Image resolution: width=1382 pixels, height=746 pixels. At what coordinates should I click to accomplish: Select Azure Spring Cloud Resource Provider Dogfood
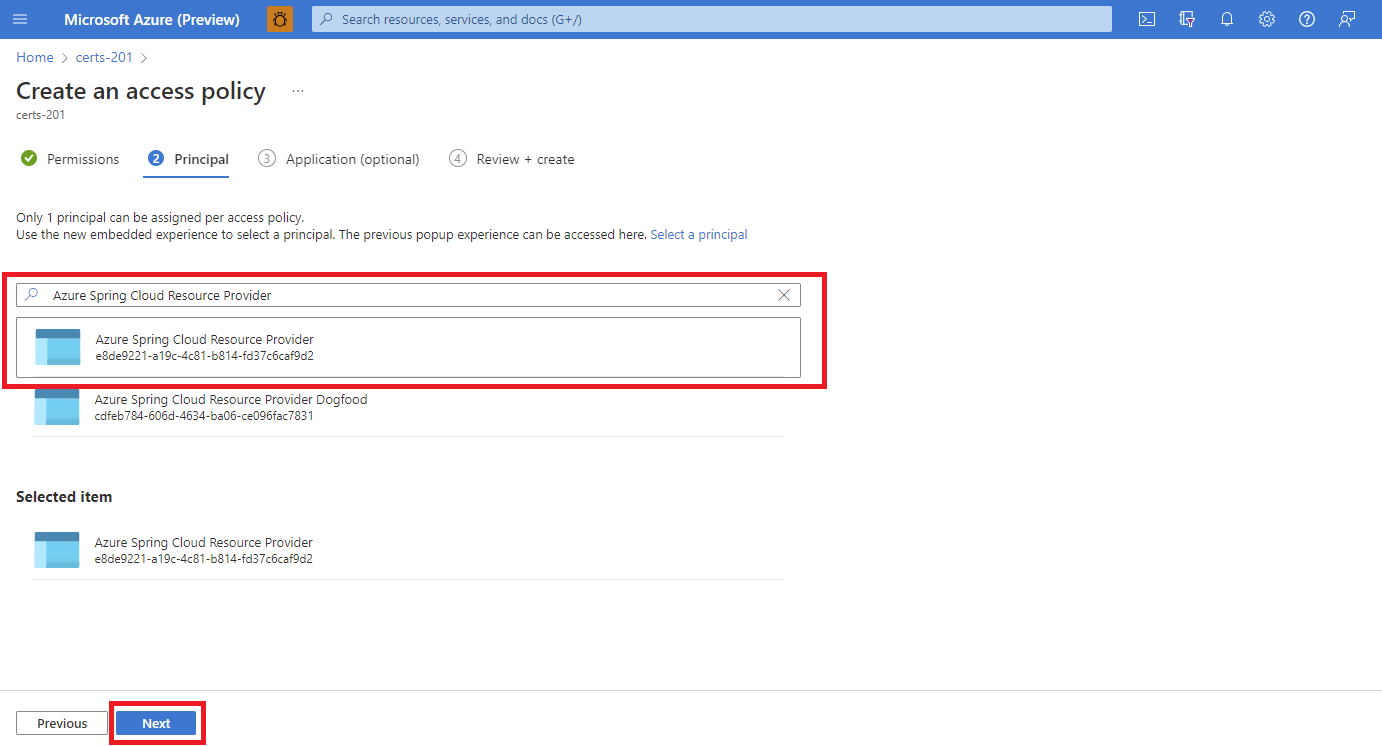pyautogui.click(x=408, y=407)
